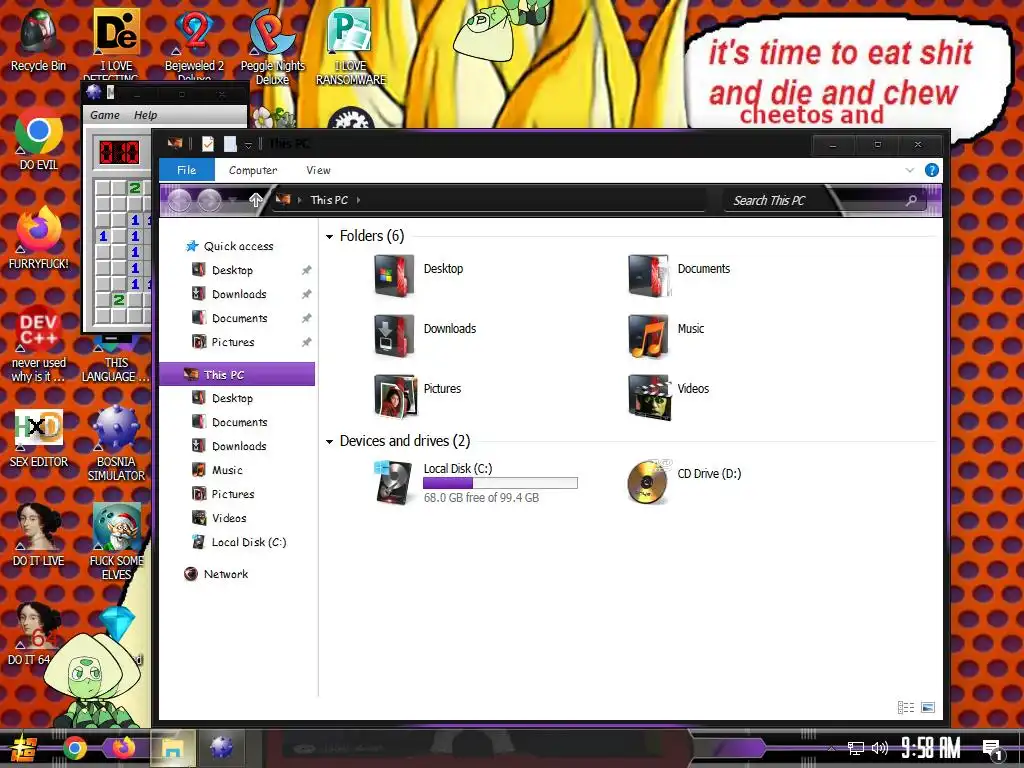Click the Up arrow navigation button
The image size is (1024, 768).
point(255,200)
